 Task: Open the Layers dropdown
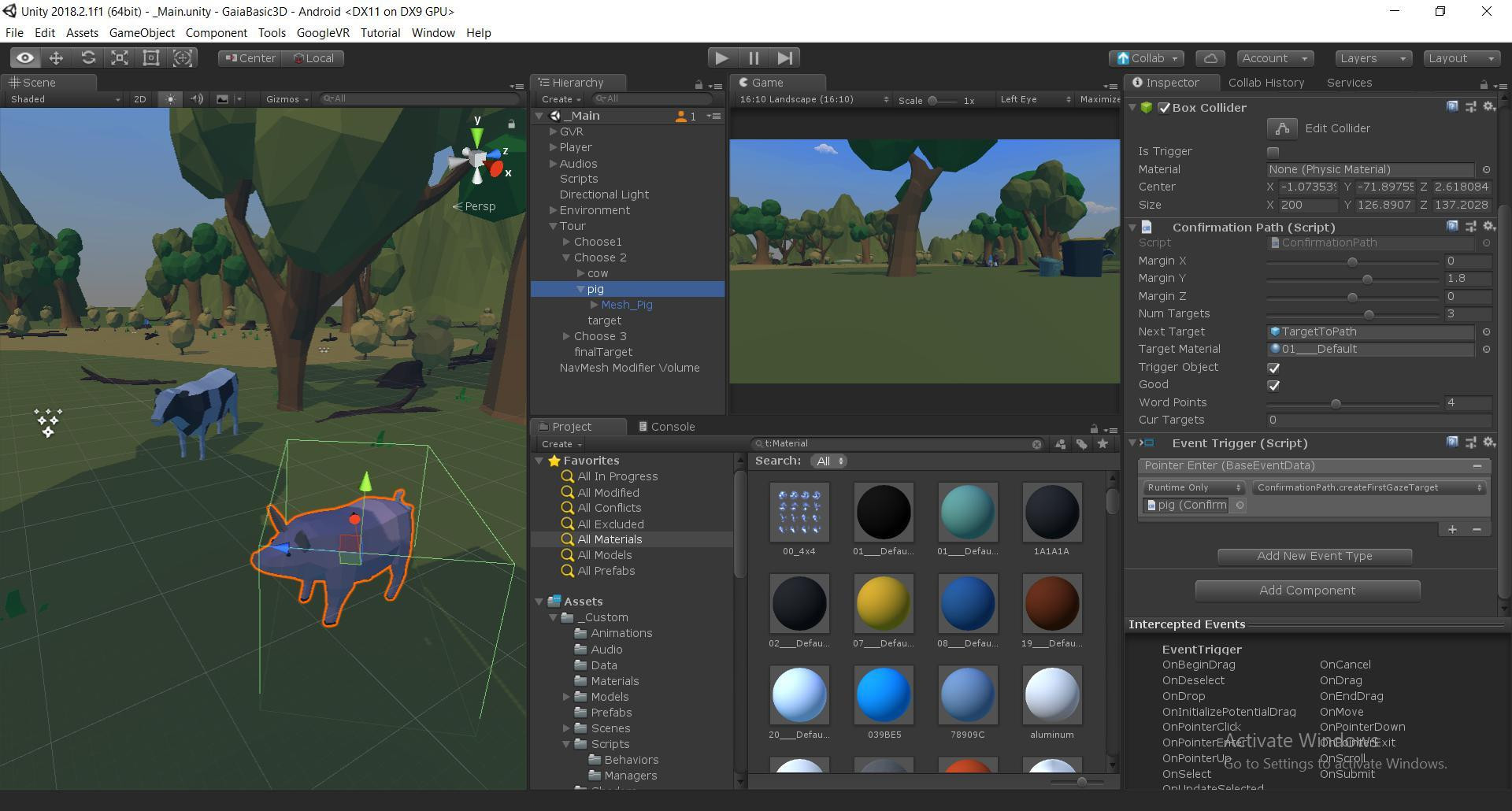[1373, 58]
